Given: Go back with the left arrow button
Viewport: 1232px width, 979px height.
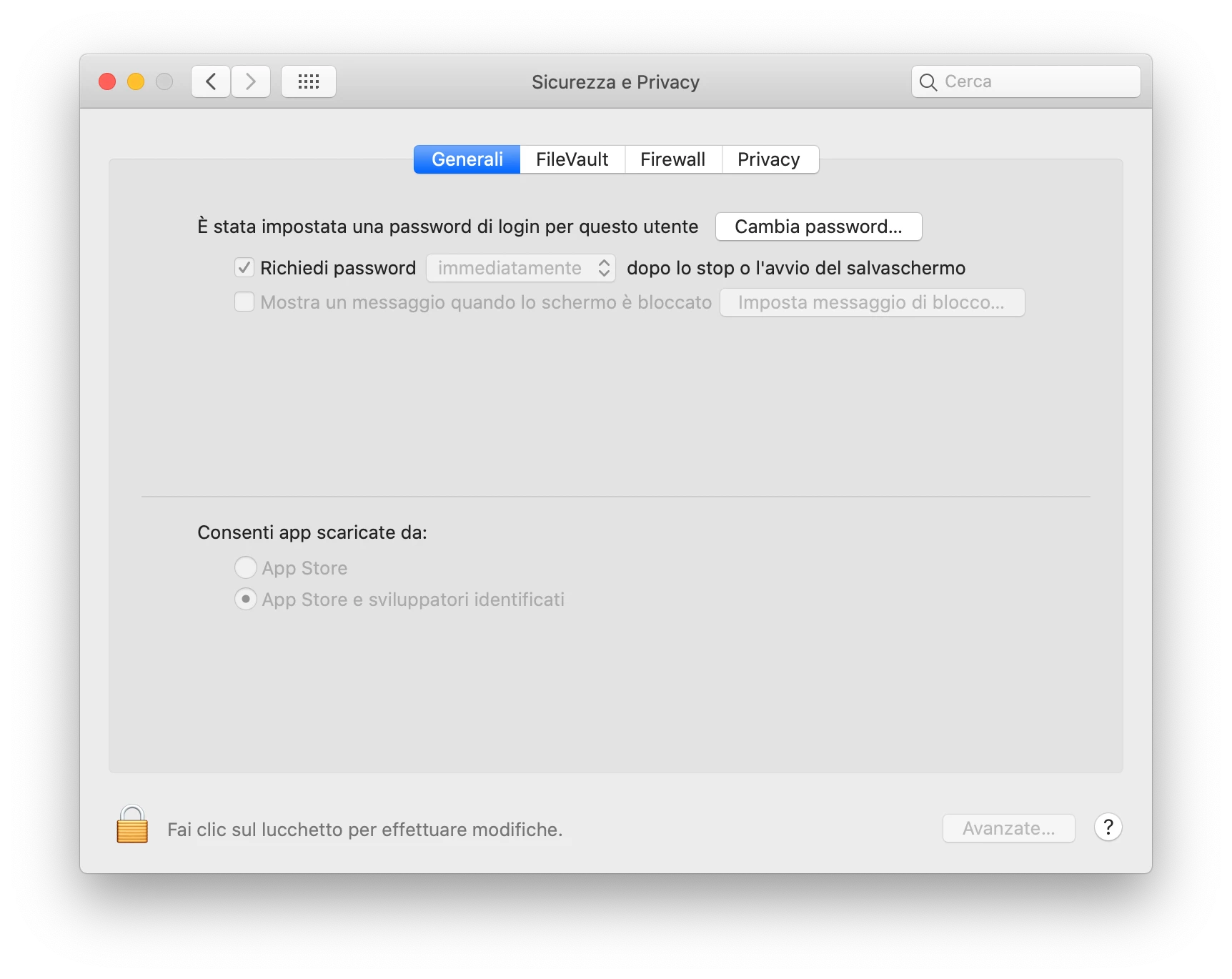Looking at the screenshot, I should [211, 81].
